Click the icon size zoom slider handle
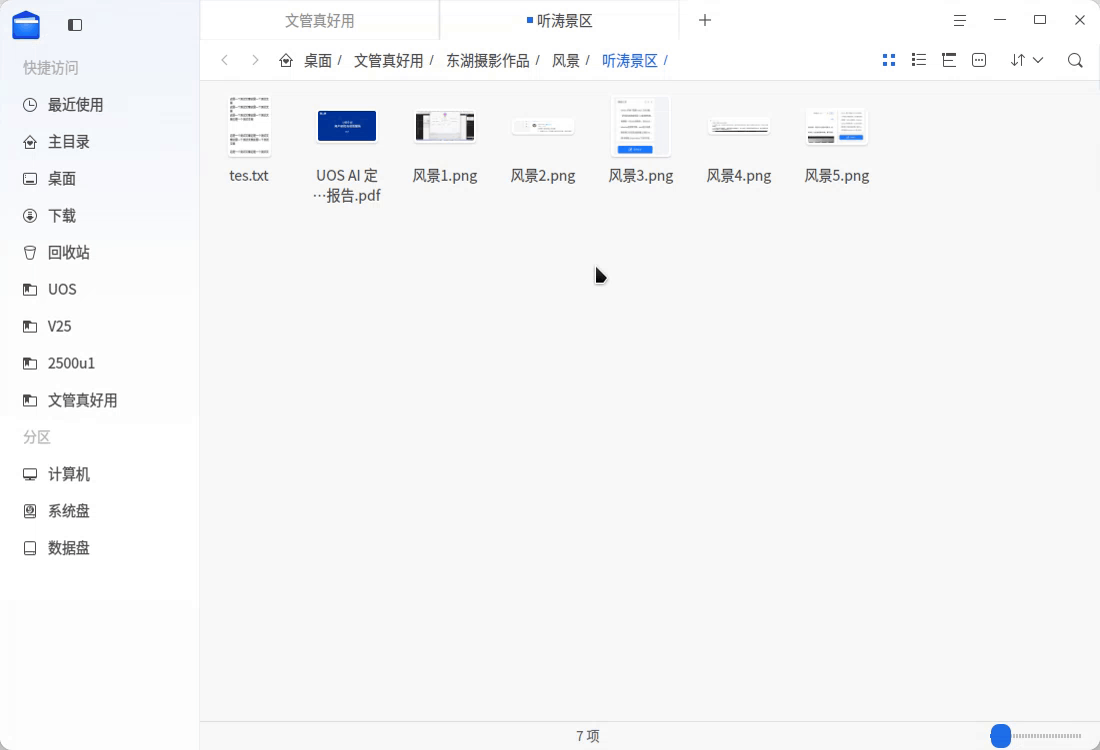The image size is (1100, 750). click(1000, 736)
